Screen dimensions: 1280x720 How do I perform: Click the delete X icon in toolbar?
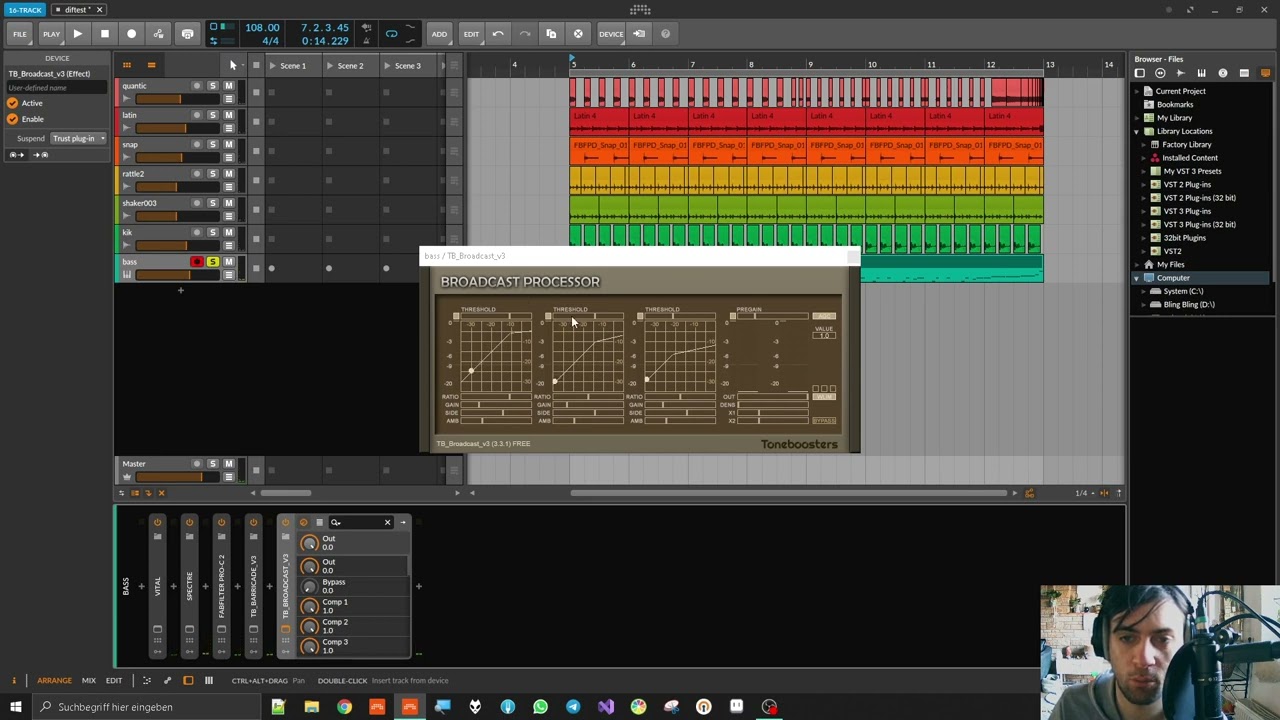pyautogui.click(x=577, y=34)
